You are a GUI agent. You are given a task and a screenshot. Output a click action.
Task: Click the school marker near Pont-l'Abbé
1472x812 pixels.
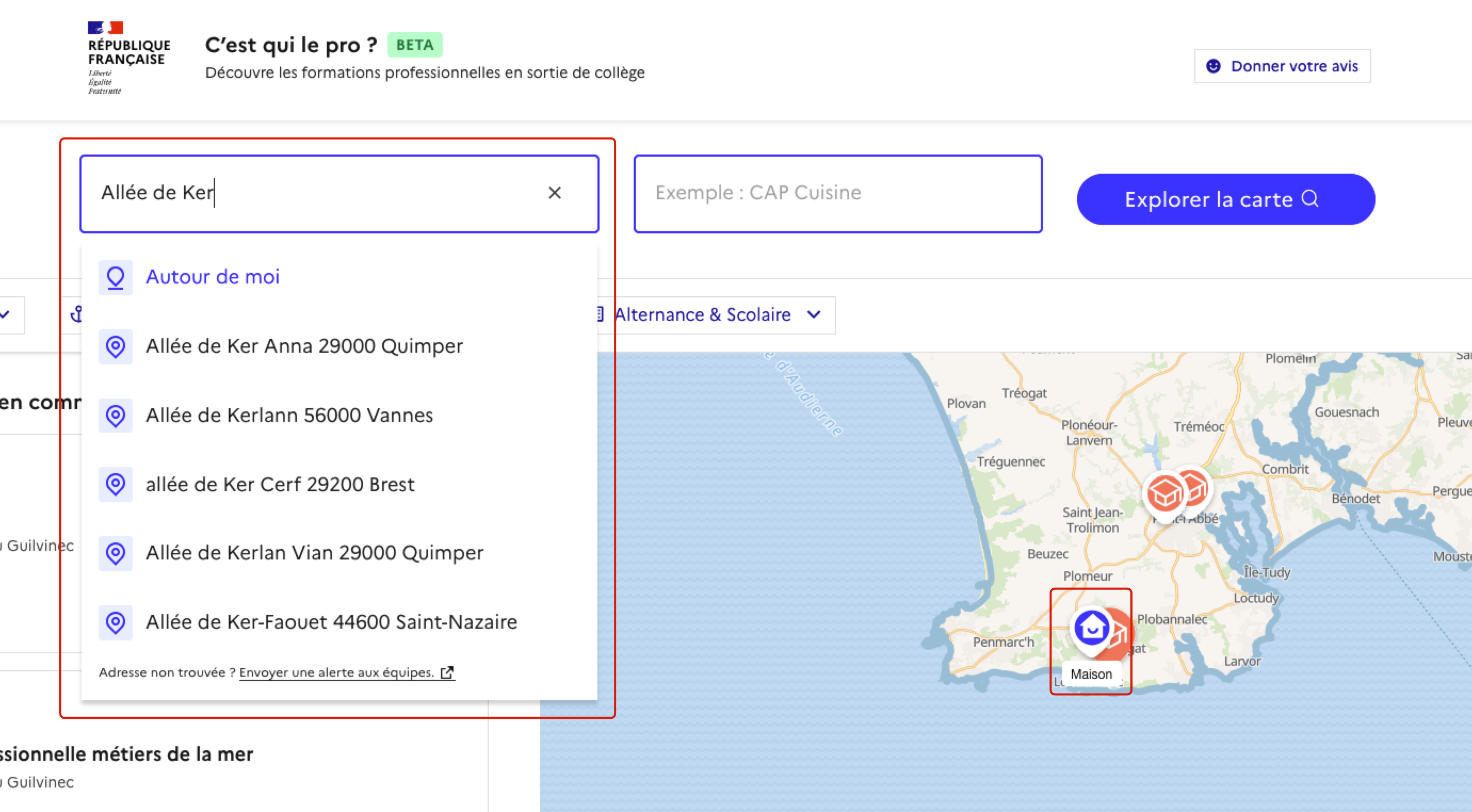click(x=1164, y=494)
